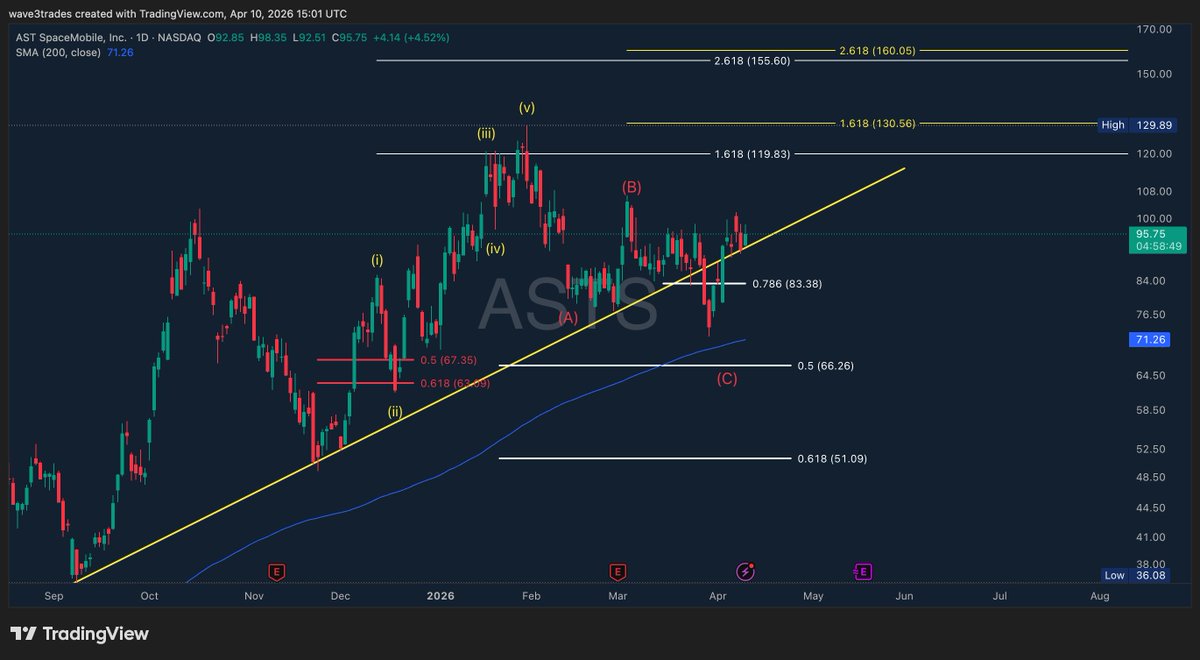The width and height of the screenshot is (1200, 660).
Task: Click the red wave (C) label
Action: point(727,379)
